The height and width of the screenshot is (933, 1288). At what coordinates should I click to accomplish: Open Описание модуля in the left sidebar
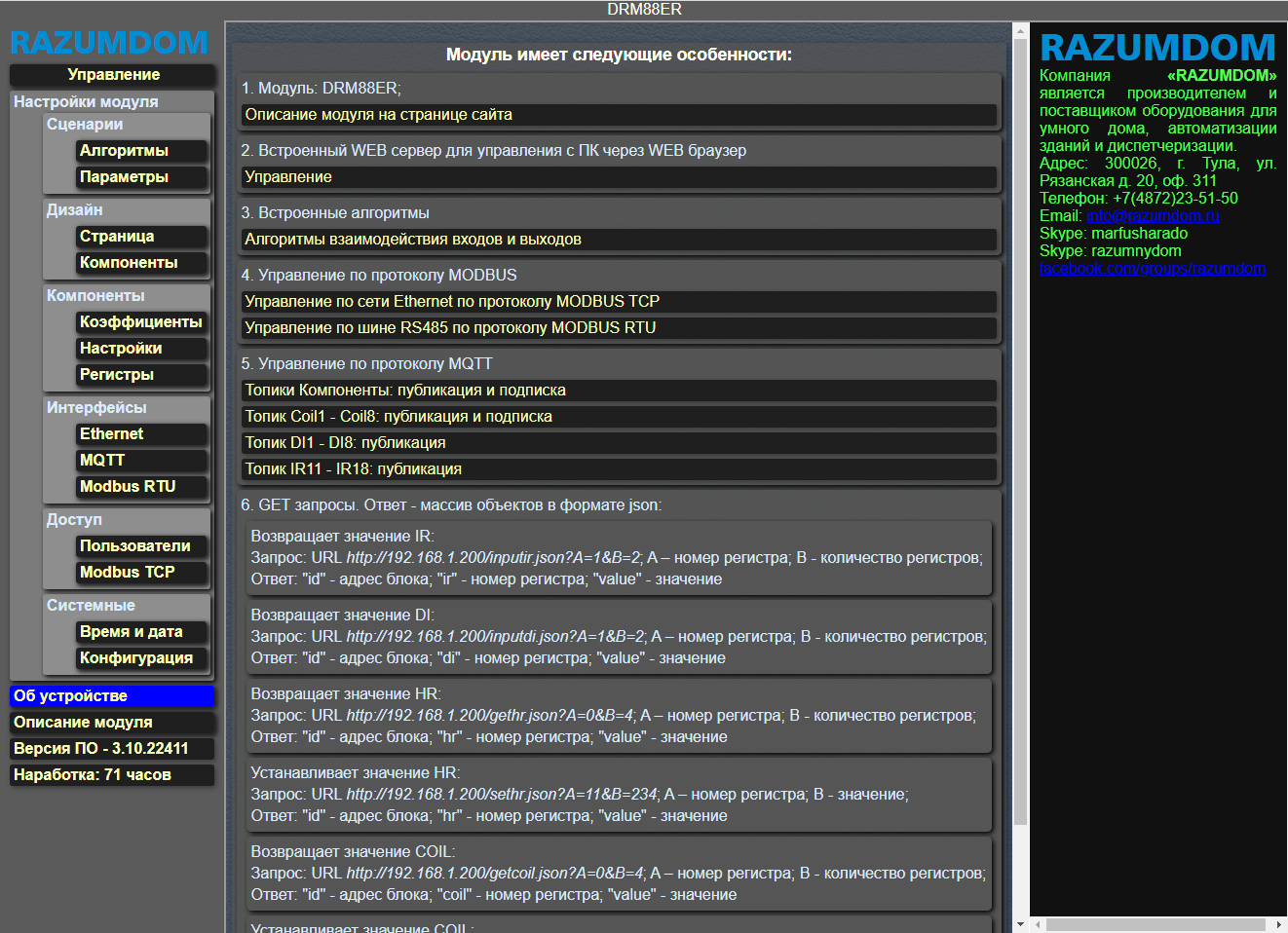pos(112,723)
